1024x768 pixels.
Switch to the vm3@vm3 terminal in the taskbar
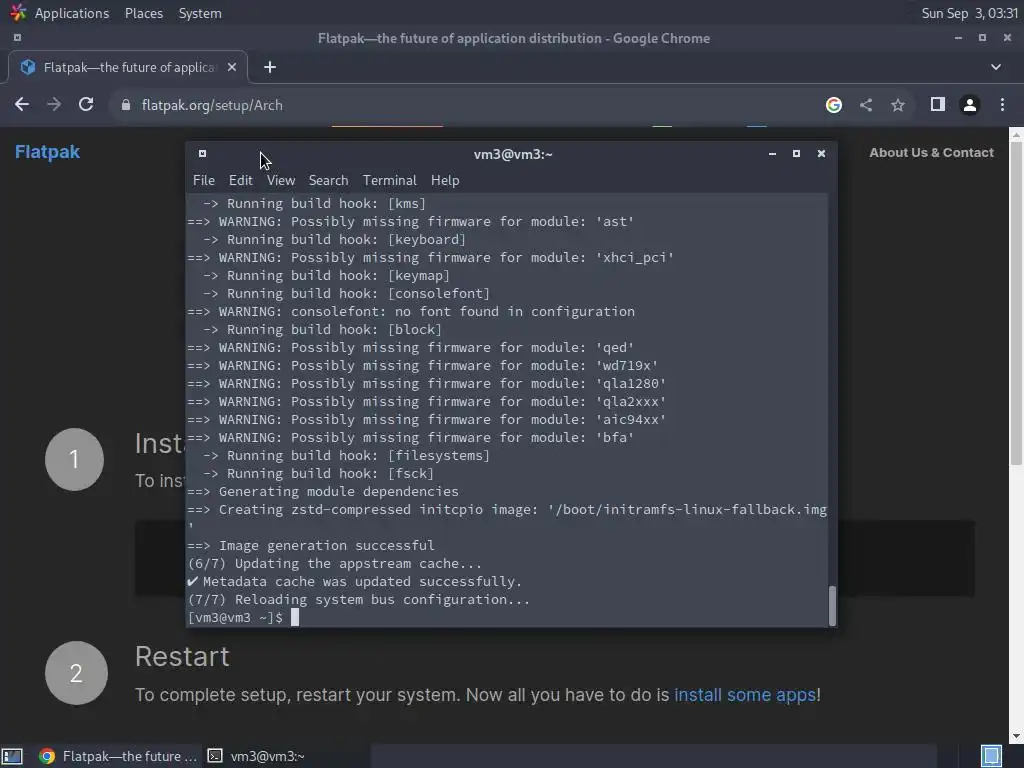[256, 756]
